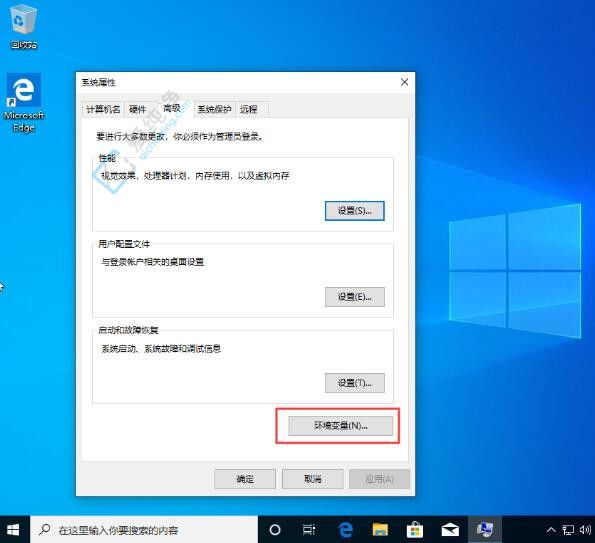595x543 pixels.
Task: Open the 系统保护 tab
Action: point(214,110)
